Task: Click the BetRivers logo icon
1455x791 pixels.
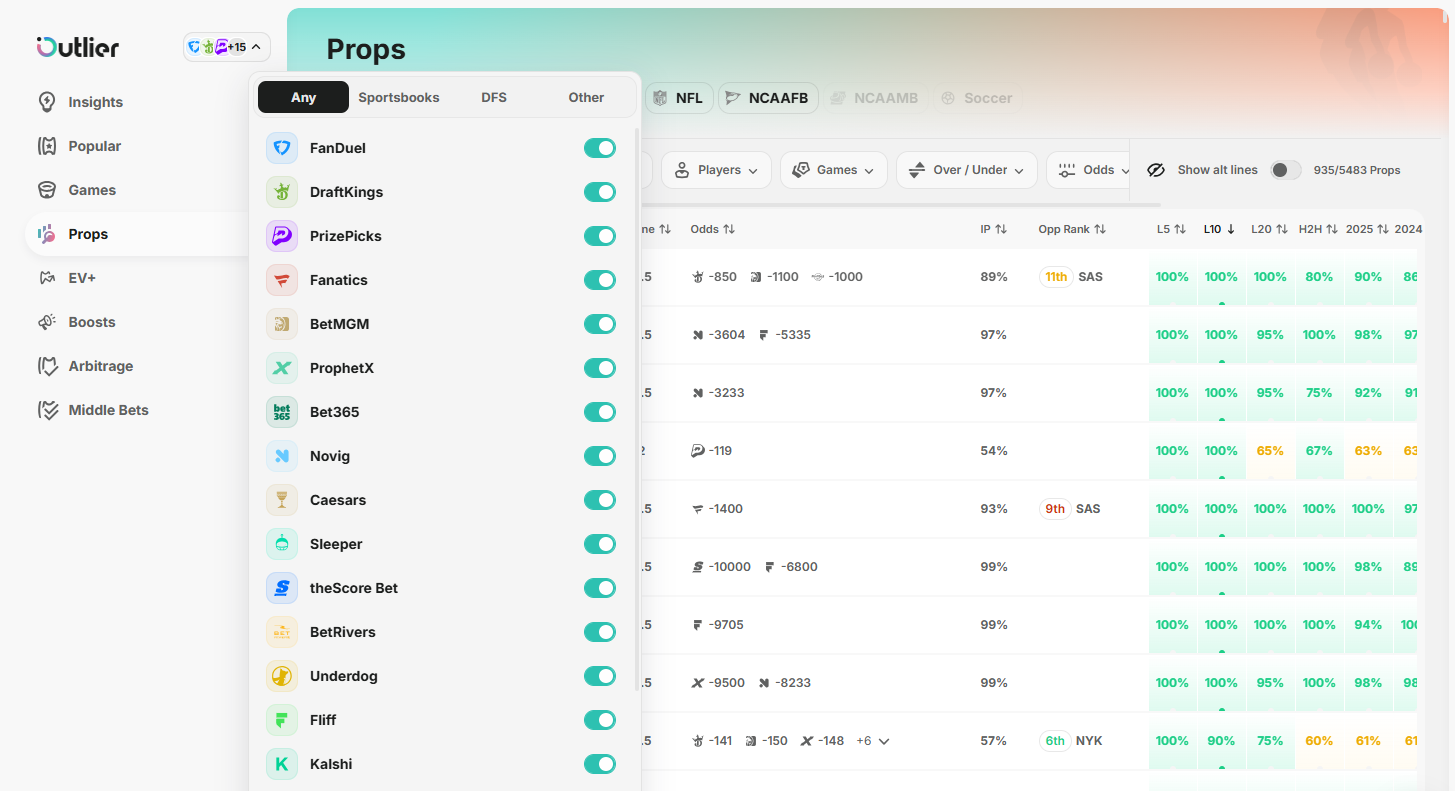Action: [282, 632]
